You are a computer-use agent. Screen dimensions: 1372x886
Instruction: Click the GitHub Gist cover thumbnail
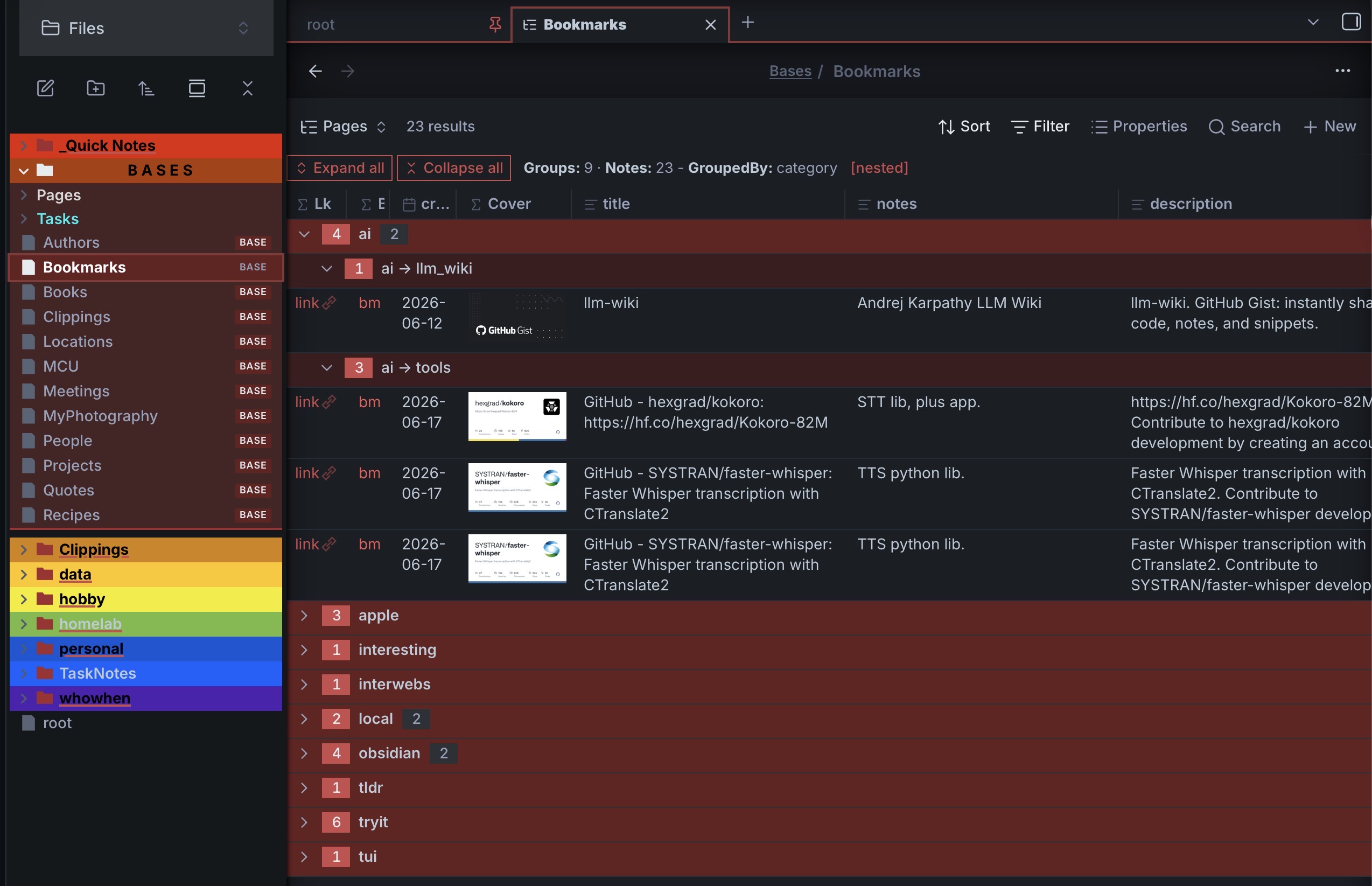[517, 317]
